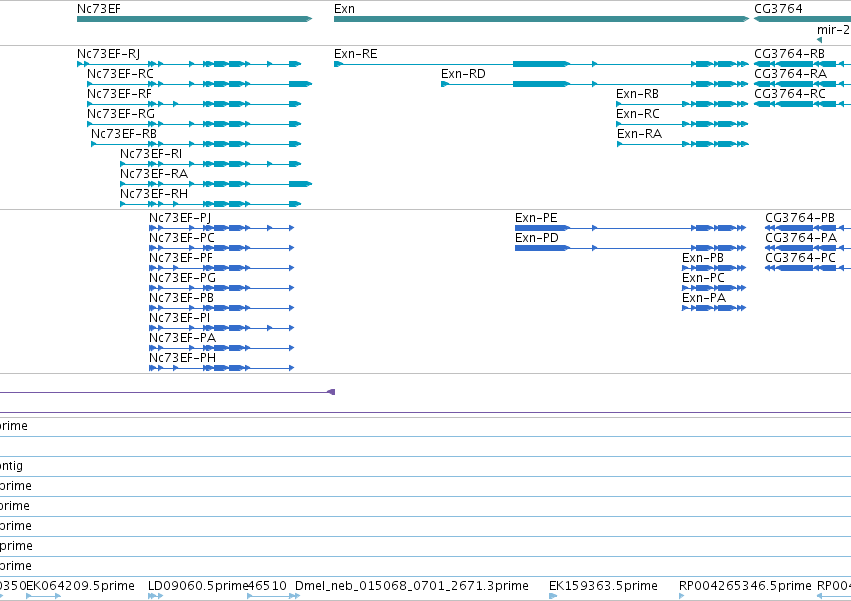Click the large coding block of Exn-PE
851x601 pixels.
pyautogui.click(x=542, y=228)
